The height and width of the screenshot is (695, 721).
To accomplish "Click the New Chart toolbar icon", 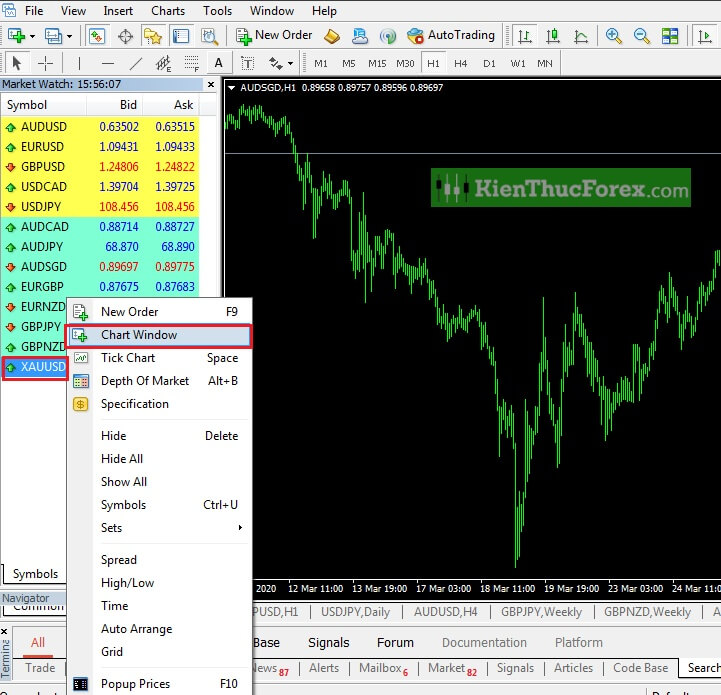I will (x=17, y=35).
